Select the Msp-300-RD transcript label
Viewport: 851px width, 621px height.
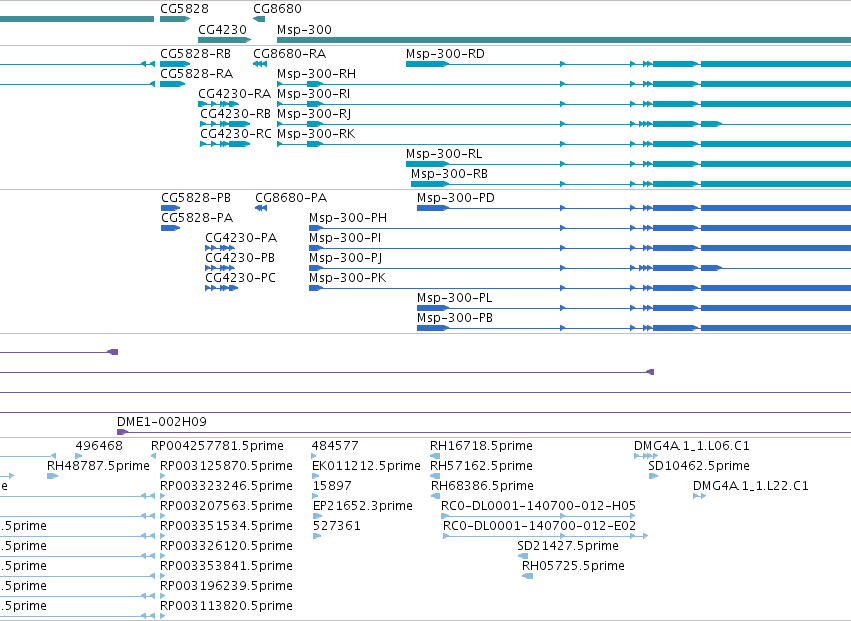pyautogui.click(x=445, y=54)
